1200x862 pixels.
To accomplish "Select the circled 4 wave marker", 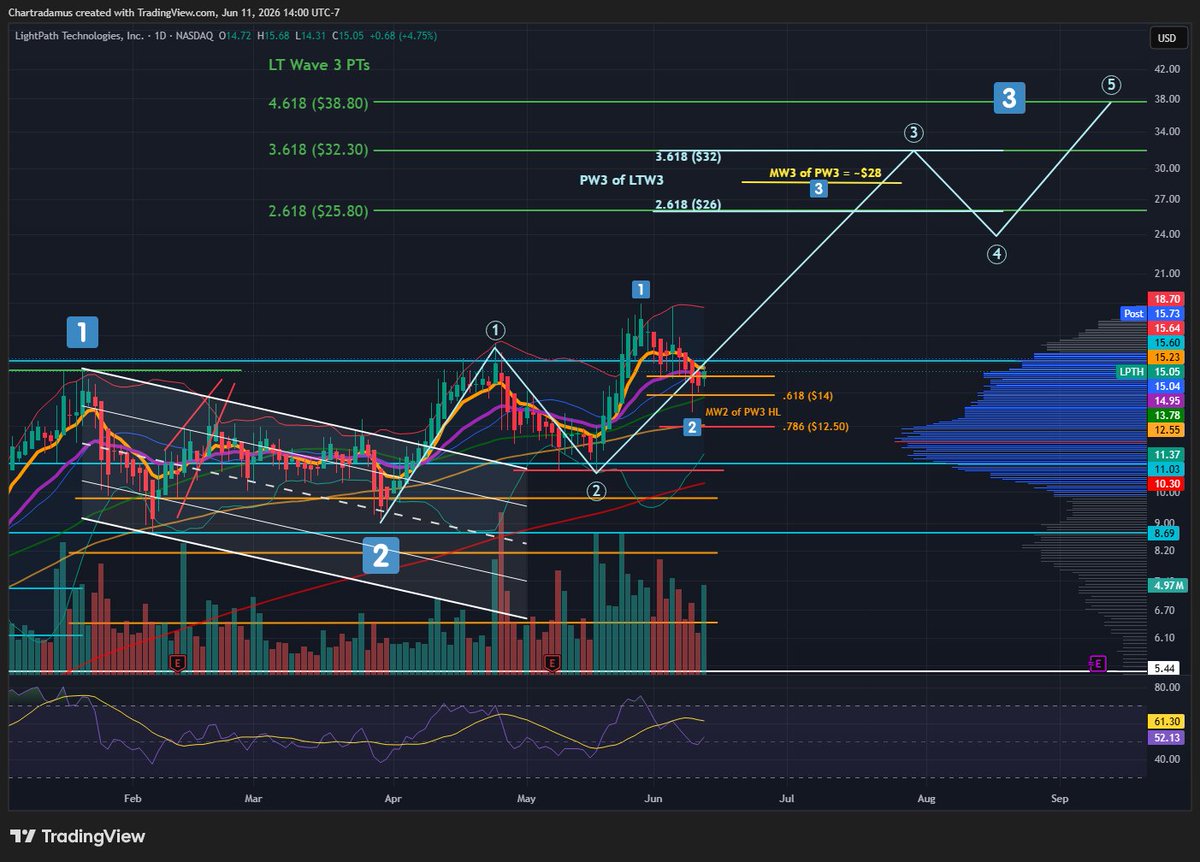I will pos(996,254).
